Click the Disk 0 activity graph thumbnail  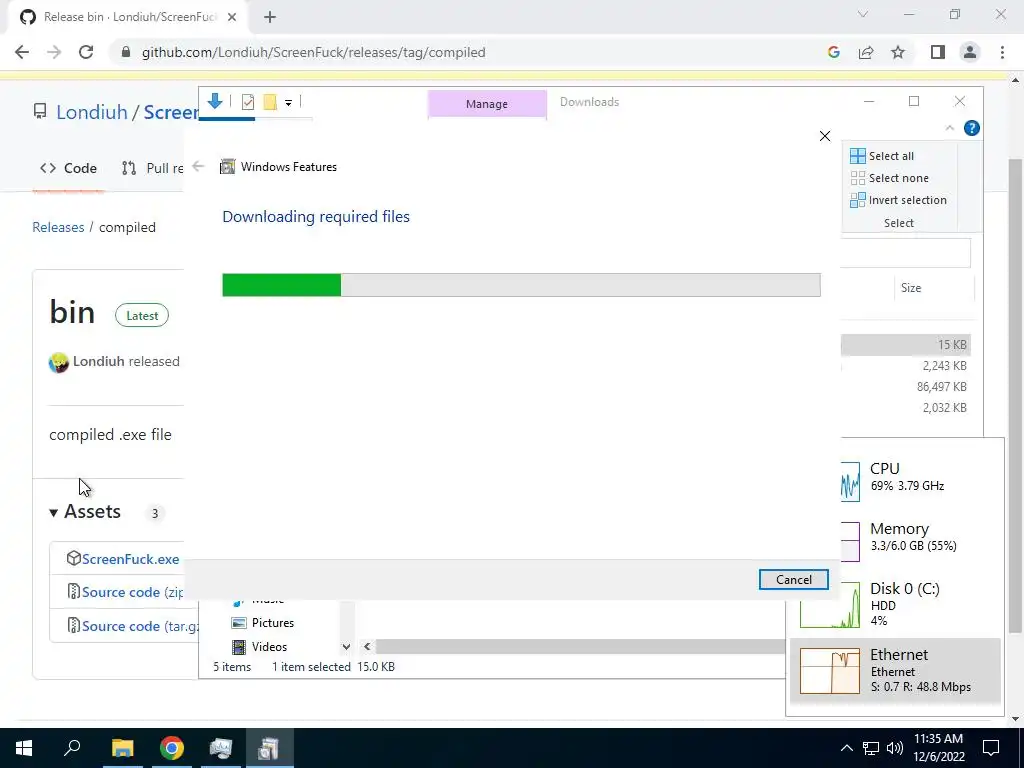click(x=829, y=605)
